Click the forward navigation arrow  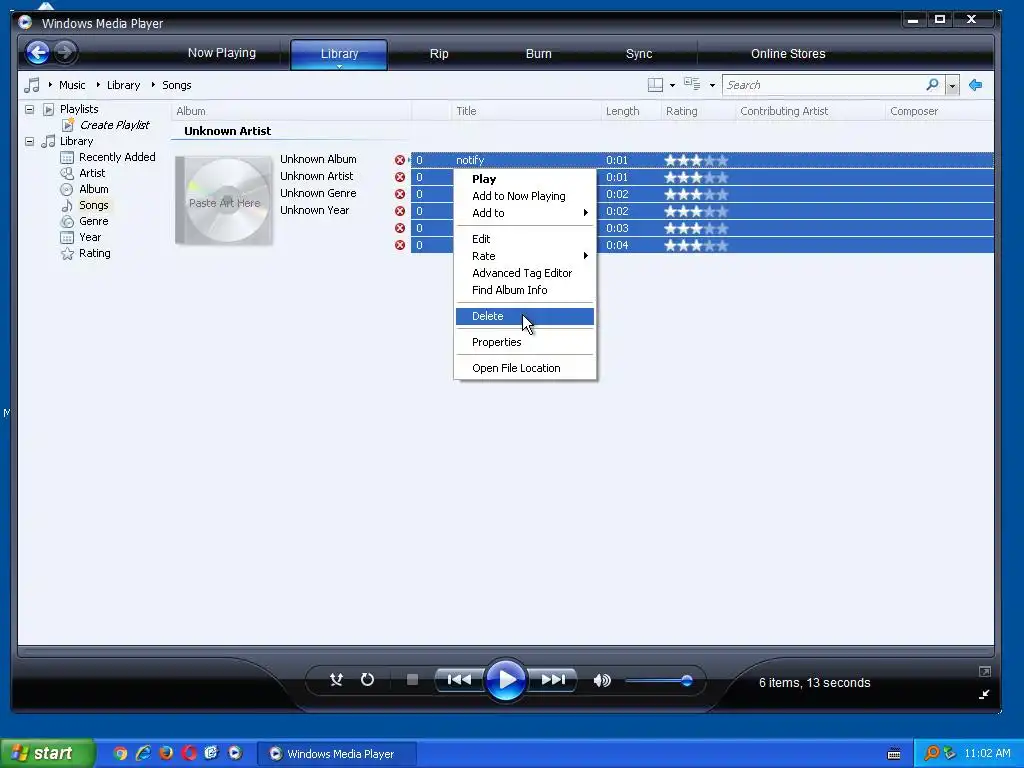point(65,52)
